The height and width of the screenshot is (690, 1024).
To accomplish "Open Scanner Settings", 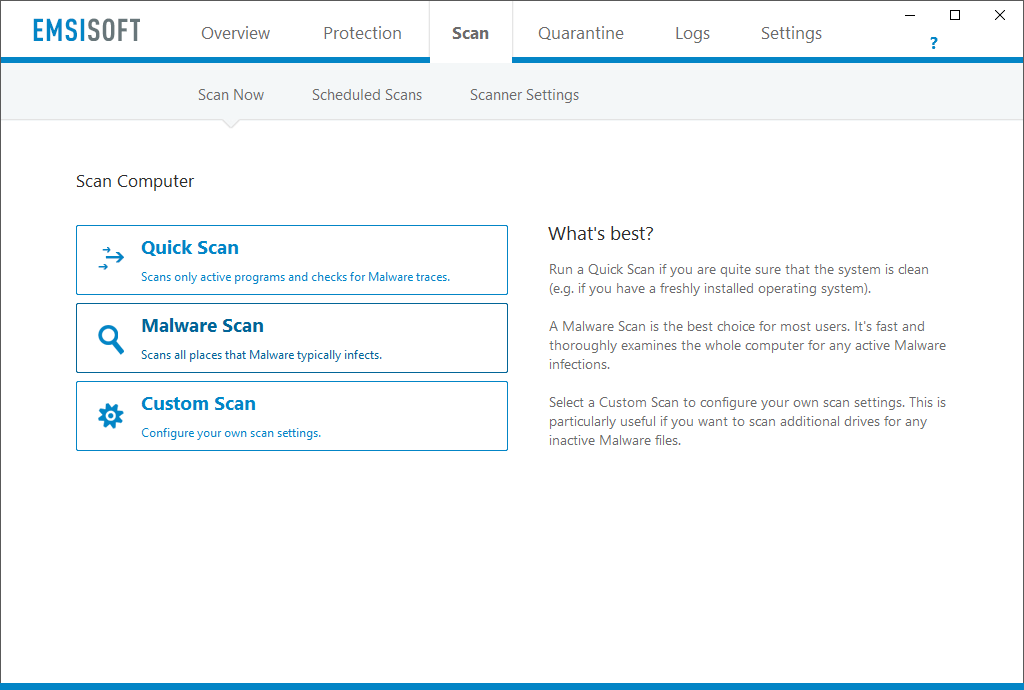I will pos(524,94).
